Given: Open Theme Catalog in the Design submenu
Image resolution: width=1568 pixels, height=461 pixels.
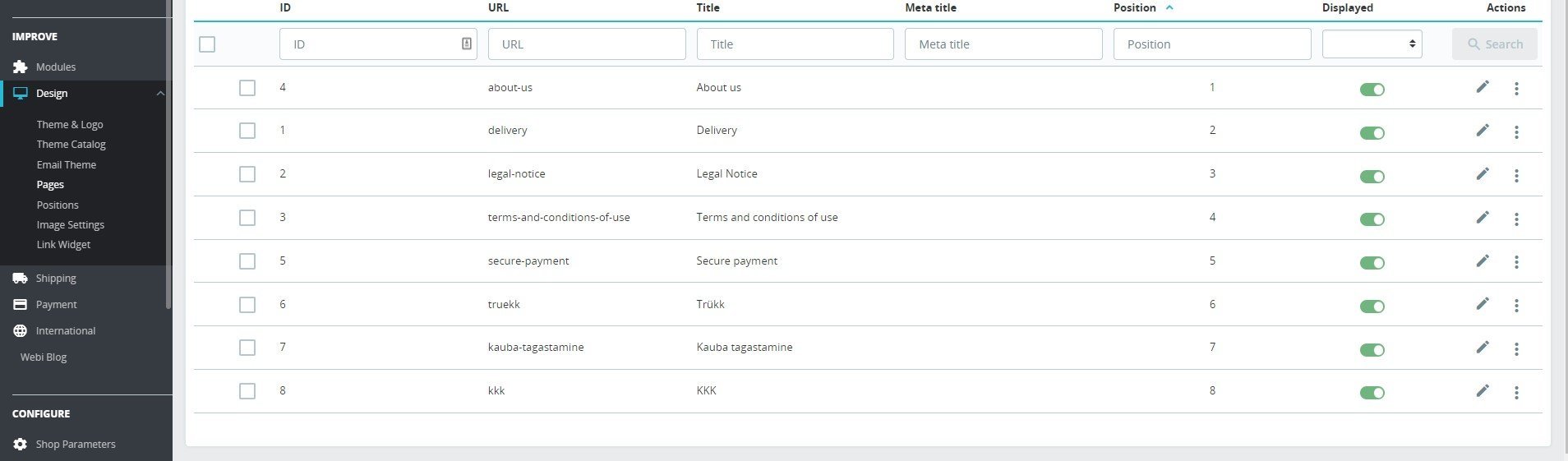Looking at the screenshot, I should [x=71, y=145].
